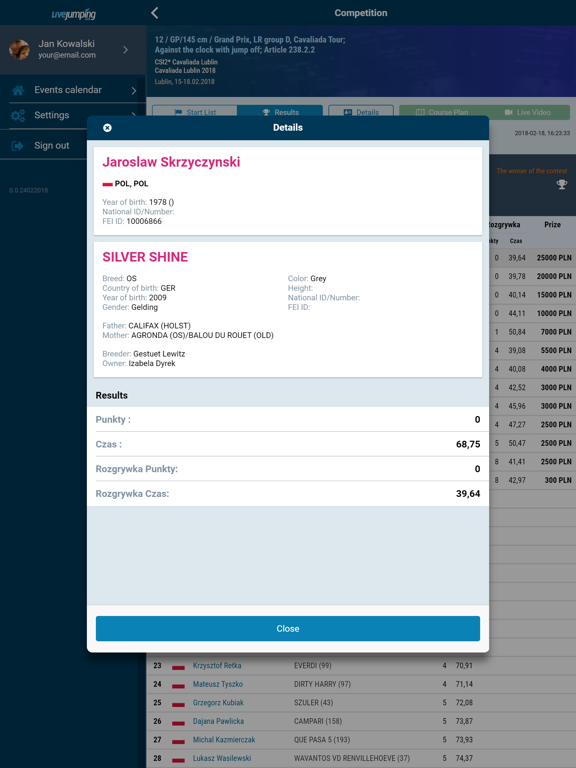Viewport: 576px width, 768px height.
Task: Click the home icon beside Events calendar
Action: (18, 90)
